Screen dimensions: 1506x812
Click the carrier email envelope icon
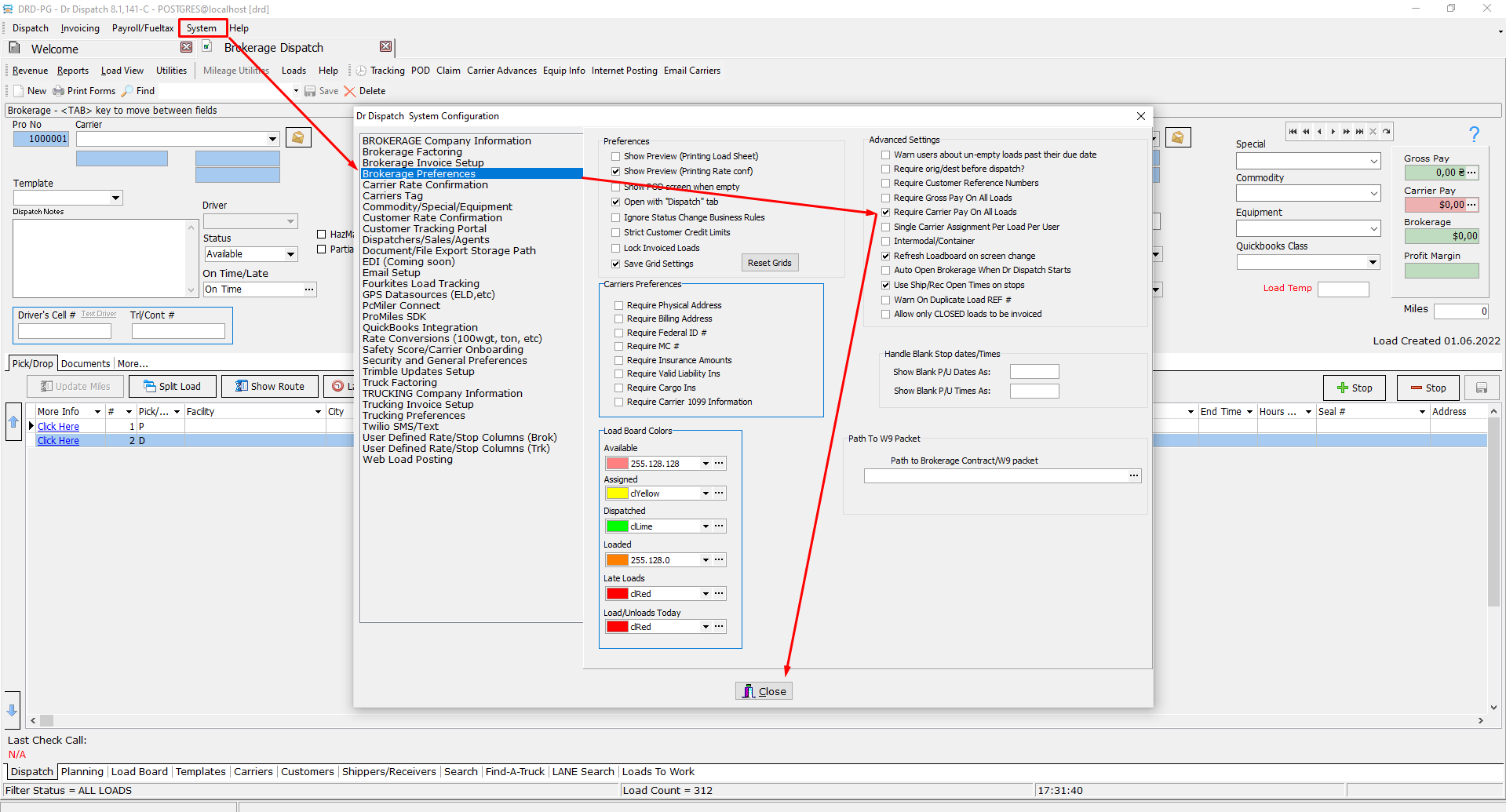298,138
